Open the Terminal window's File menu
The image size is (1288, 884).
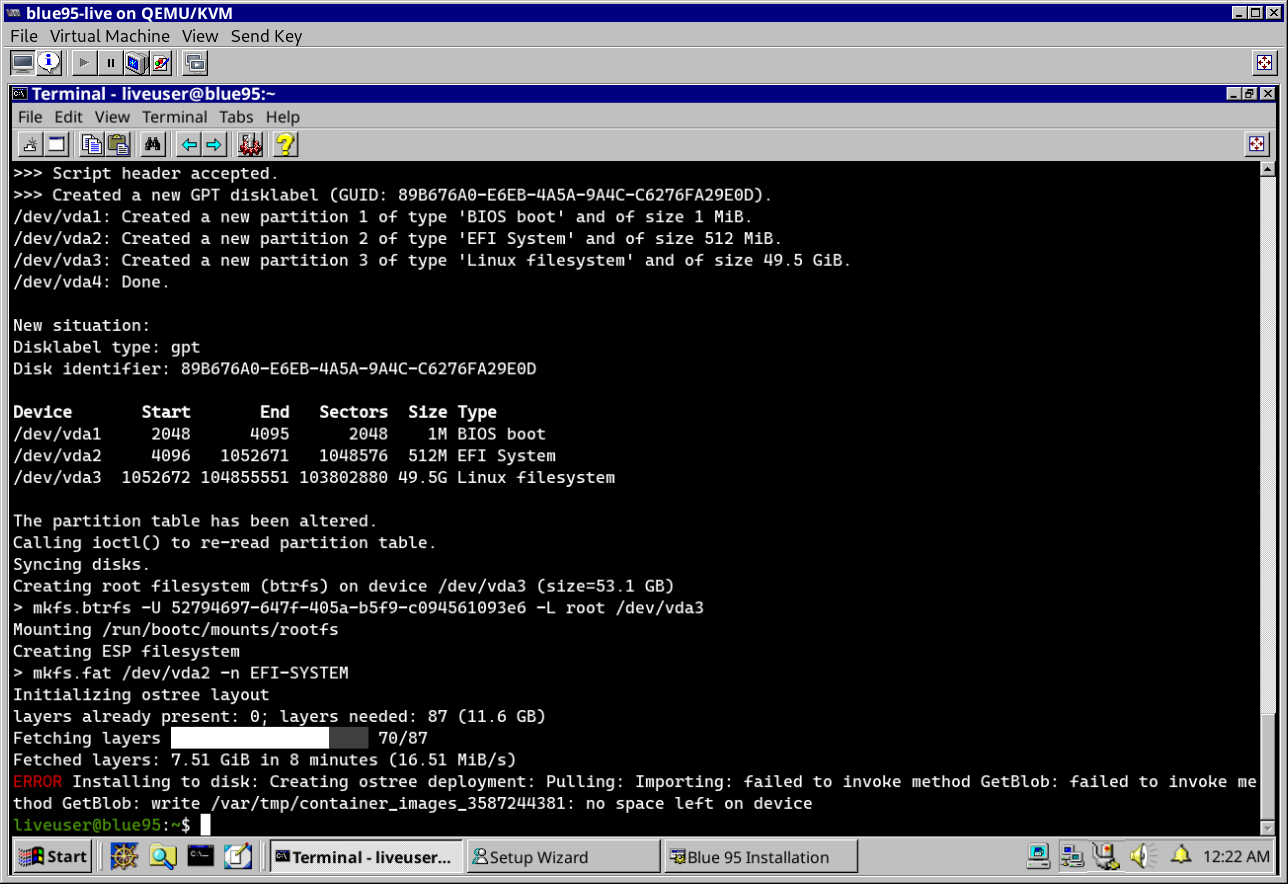click(x=30, y=117)
